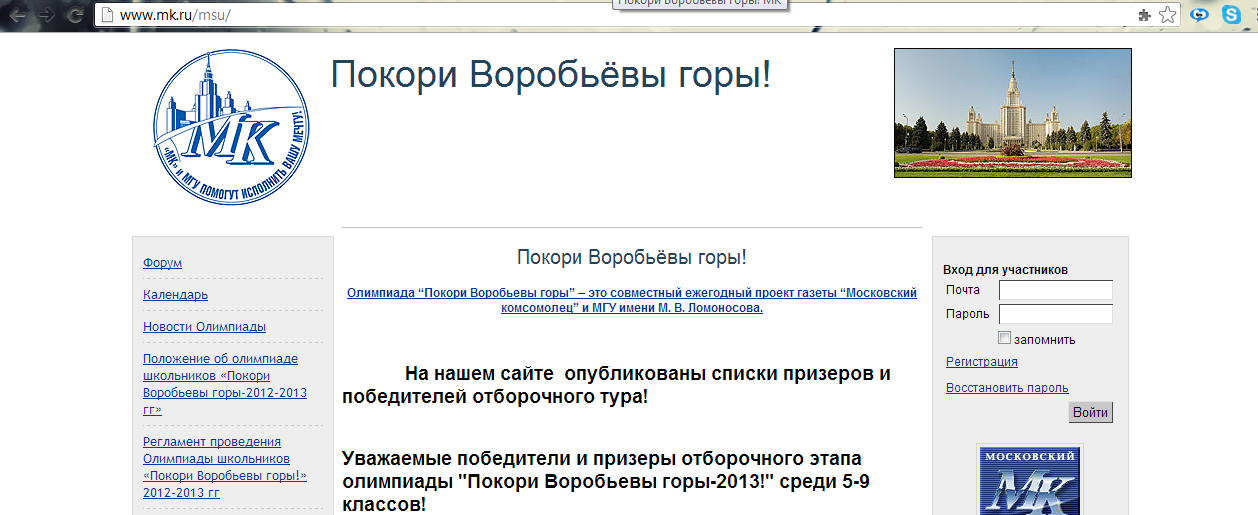
Task: Open Положение об олимпиаде школьников link
Action: click(225, 384)
